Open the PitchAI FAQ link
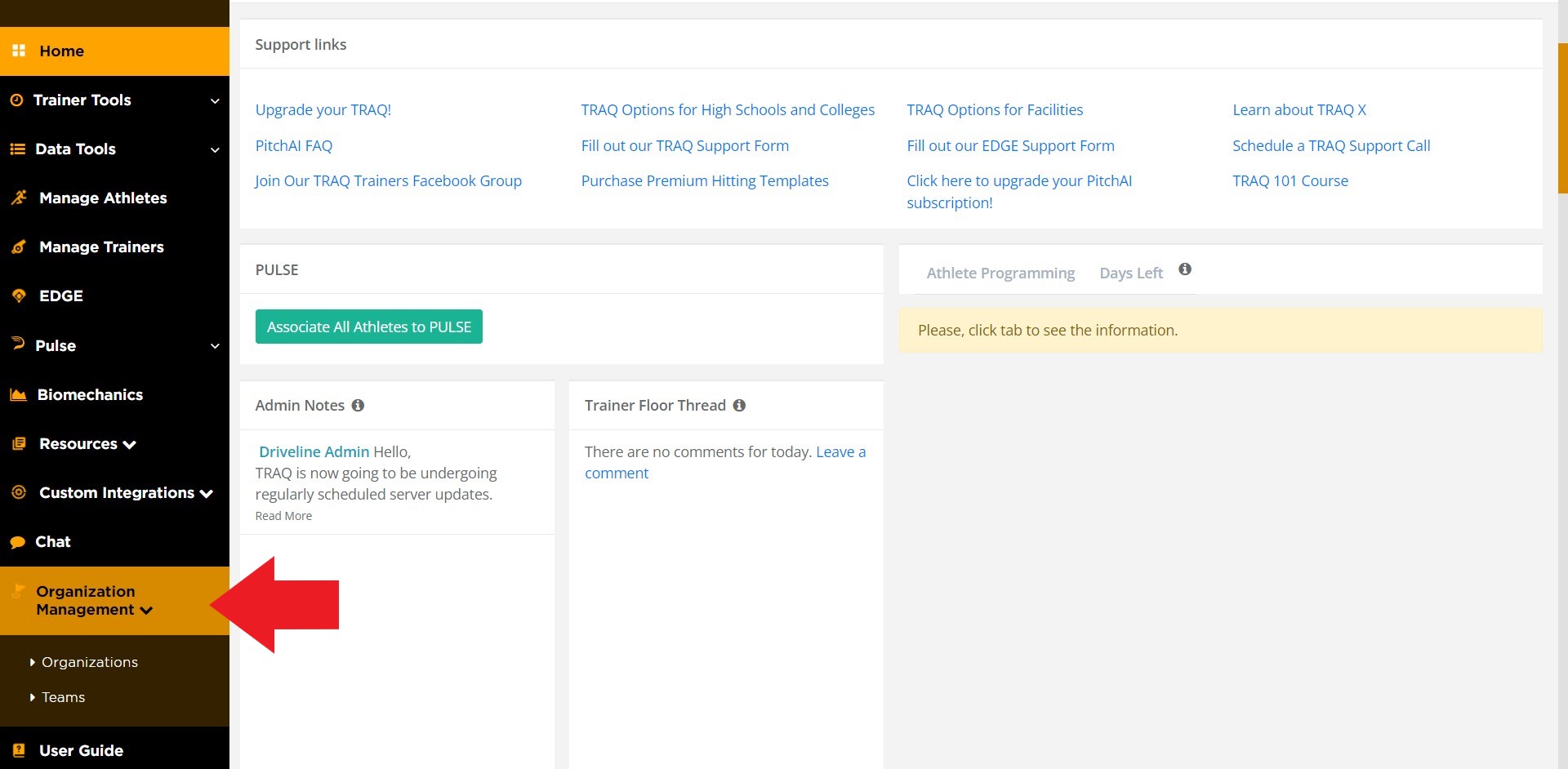The image size is (1568, 769). [294, 145]
